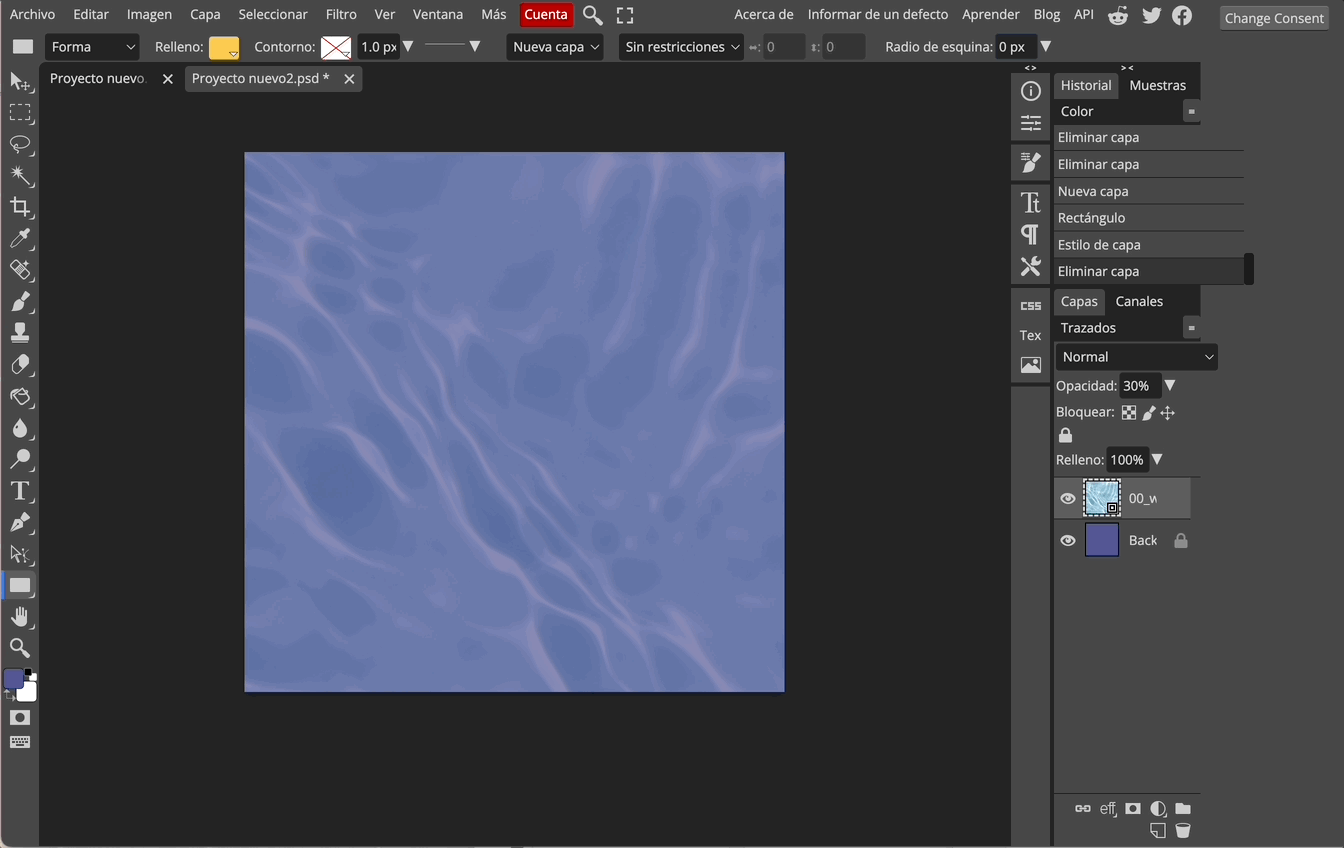Viewport: 1344px width, 848px height.
Task: Toggle fullscreen mode icon
Action: (x=625, y=15)
